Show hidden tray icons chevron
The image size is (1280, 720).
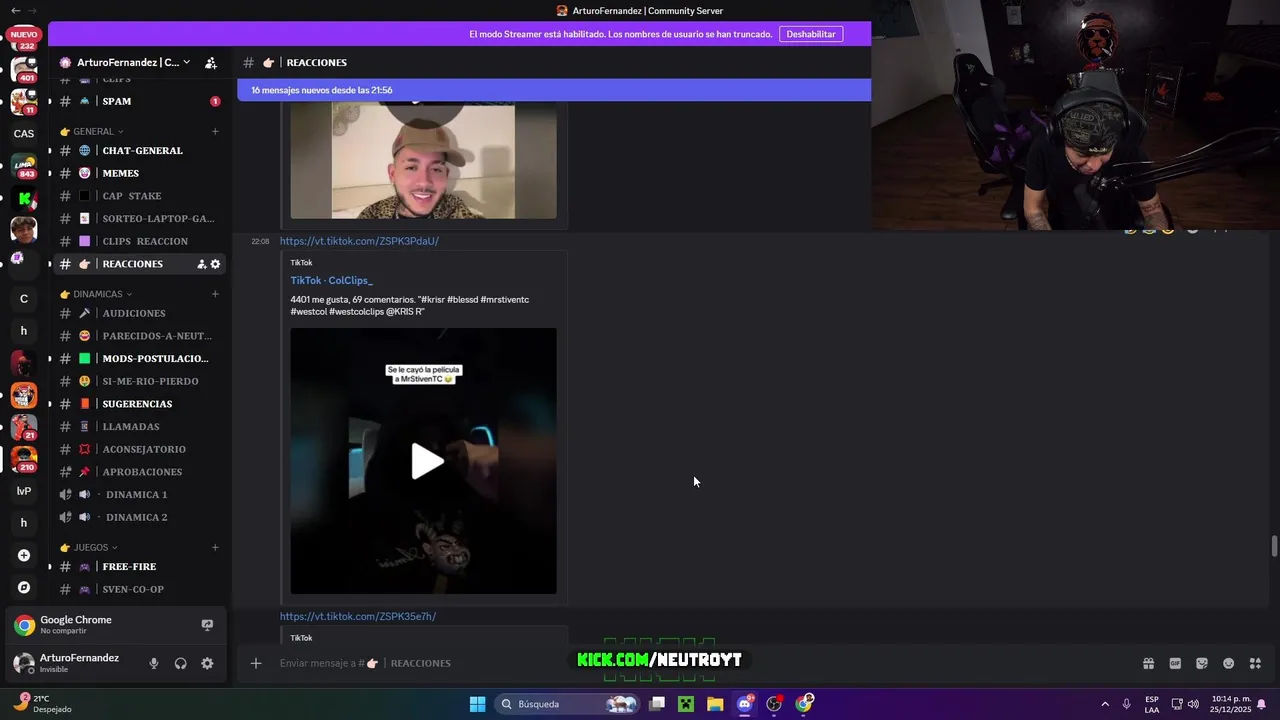[1105, 704]
